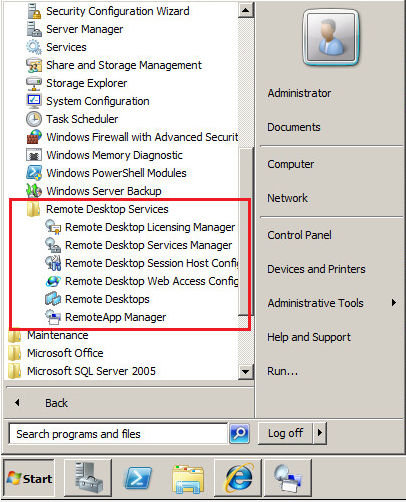Open the arrow next to Log off

tap(320, 433)
